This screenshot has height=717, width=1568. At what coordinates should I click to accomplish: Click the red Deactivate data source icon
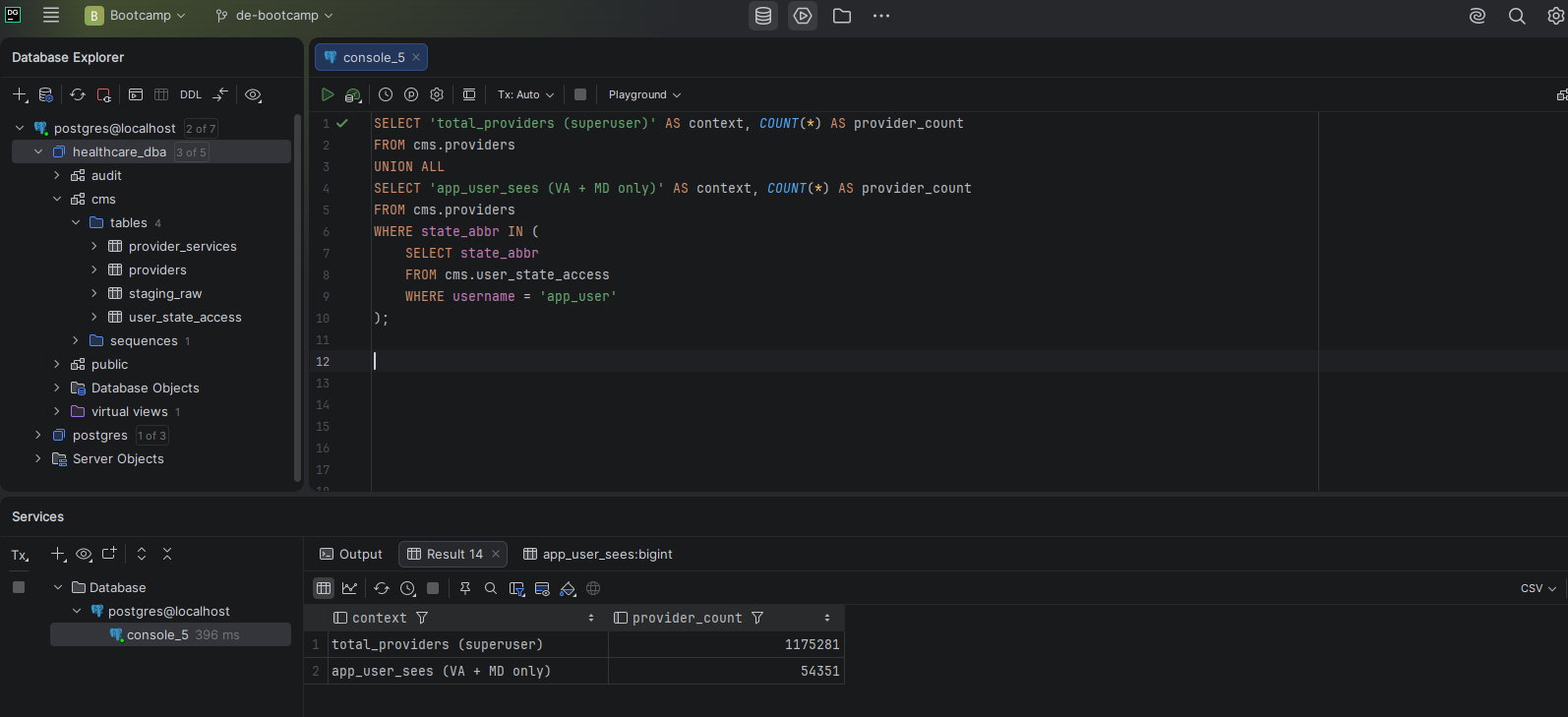tap(103, 94)
